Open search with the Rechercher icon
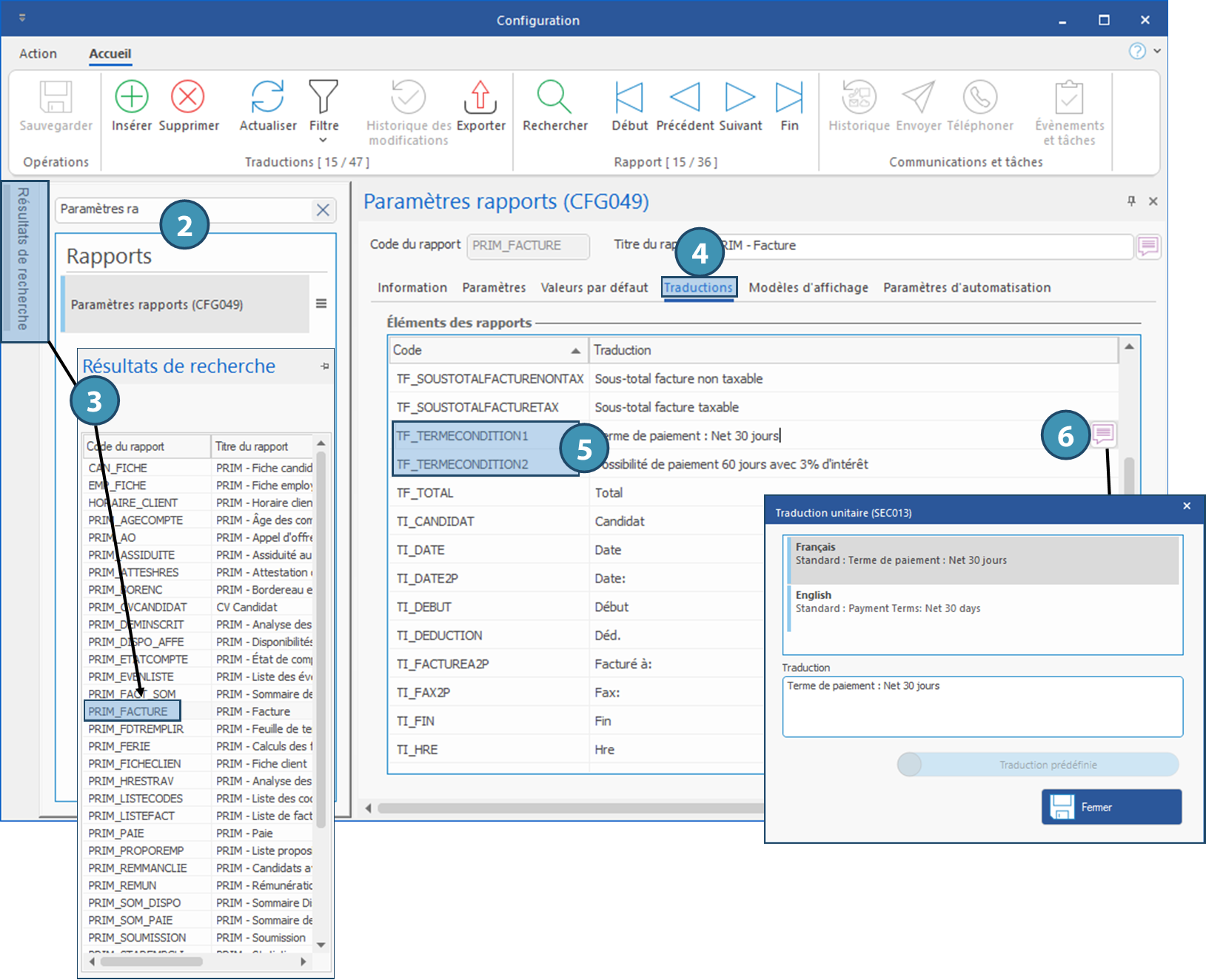 click(555, 97)
